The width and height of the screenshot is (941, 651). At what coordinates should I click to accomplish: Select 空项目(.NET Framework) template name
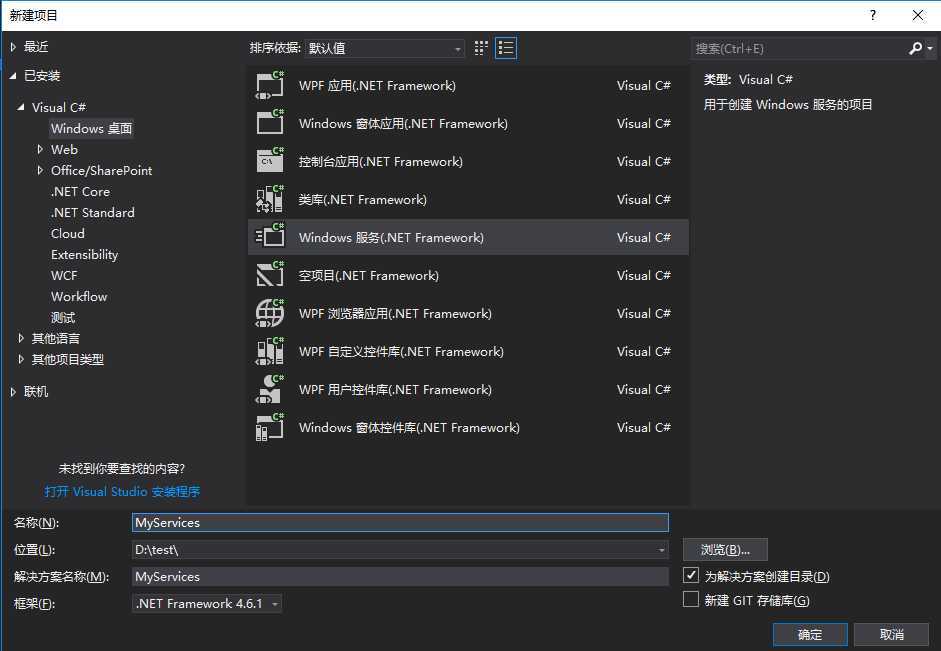click(368, 275)
